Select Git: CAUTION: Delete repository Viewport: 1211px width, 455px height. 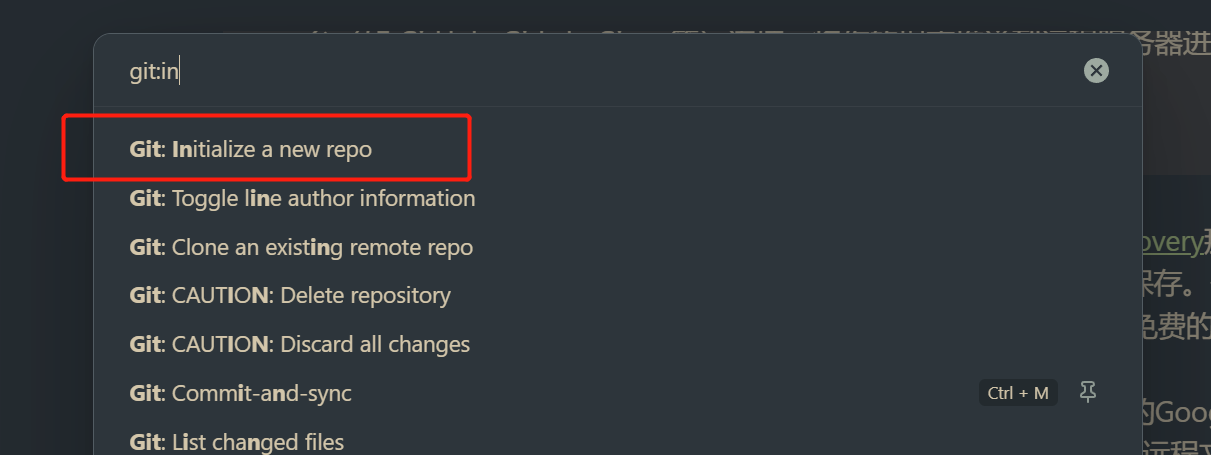(618, 296)
